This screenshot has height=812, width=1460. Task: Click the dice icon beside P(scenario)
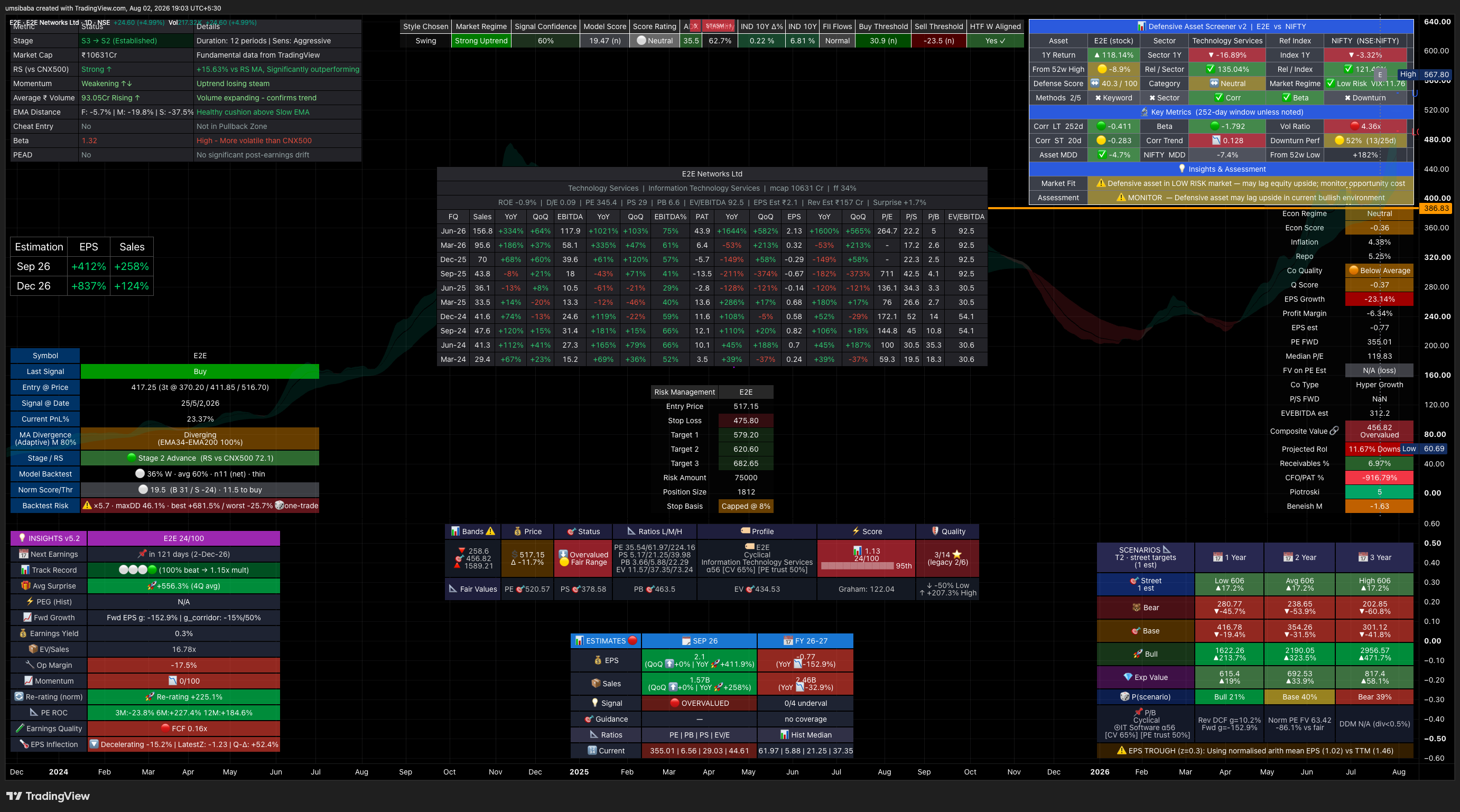pyautogui.click(x=1125, y=697)
